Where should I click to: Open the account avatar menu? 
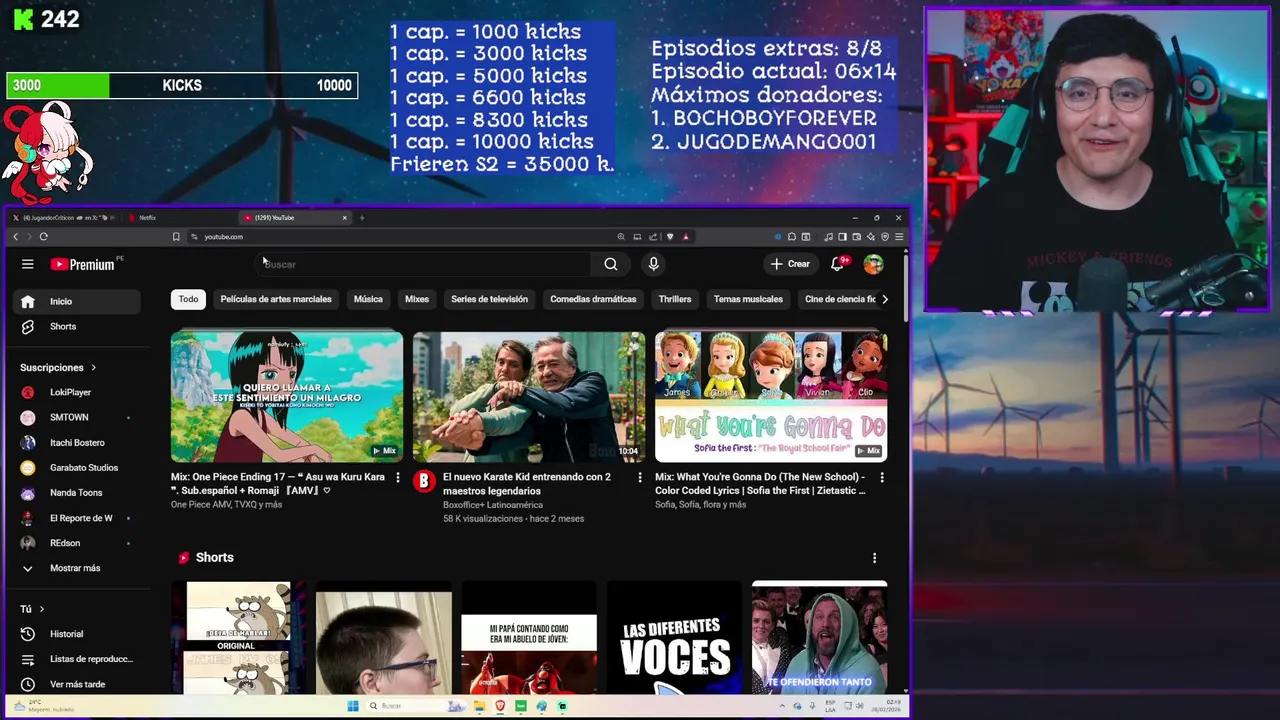pos(874,264)
